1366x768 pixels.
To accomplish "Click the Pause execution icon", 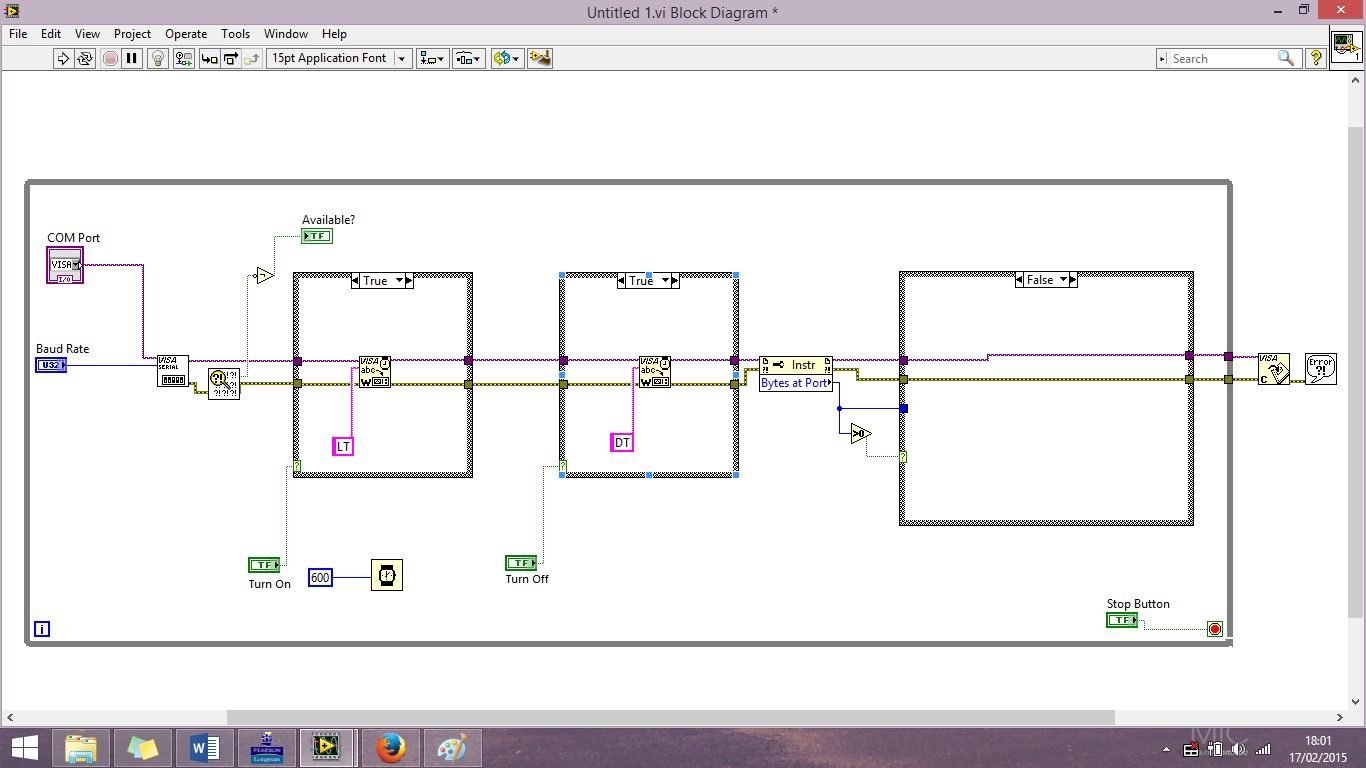I will tap(133, 58).
